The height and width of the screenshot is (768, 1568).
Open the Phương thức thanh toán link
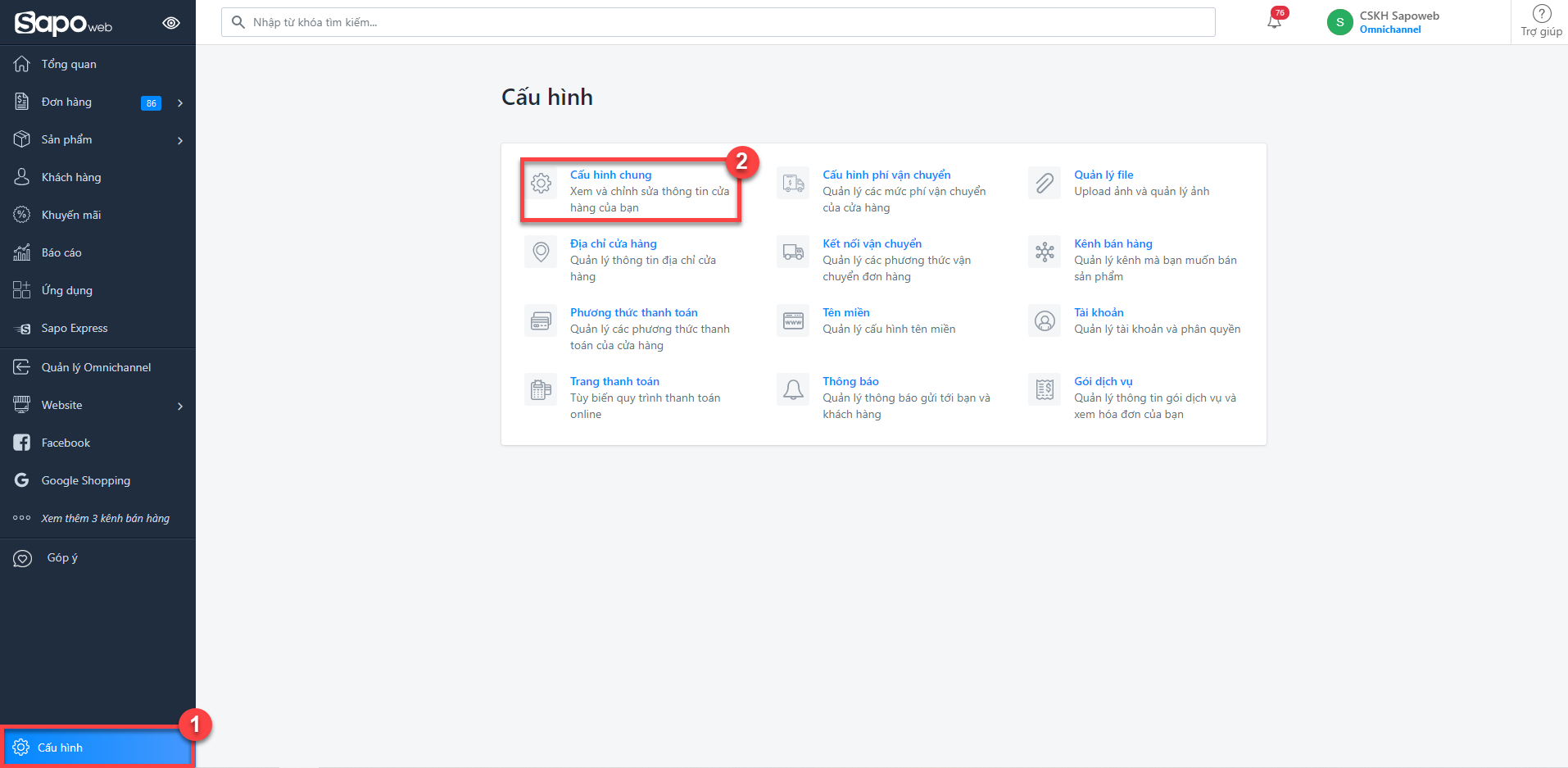click(x=633, y=312)
